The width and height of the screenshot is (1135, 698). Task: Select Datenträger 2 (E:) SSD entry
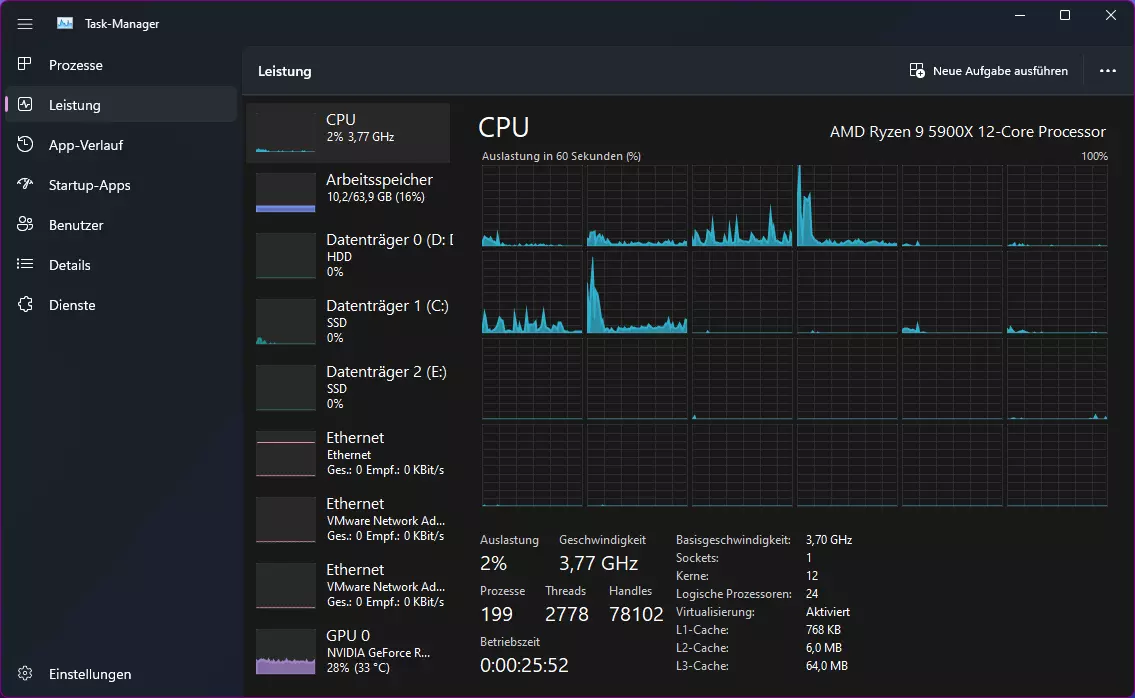348,387
